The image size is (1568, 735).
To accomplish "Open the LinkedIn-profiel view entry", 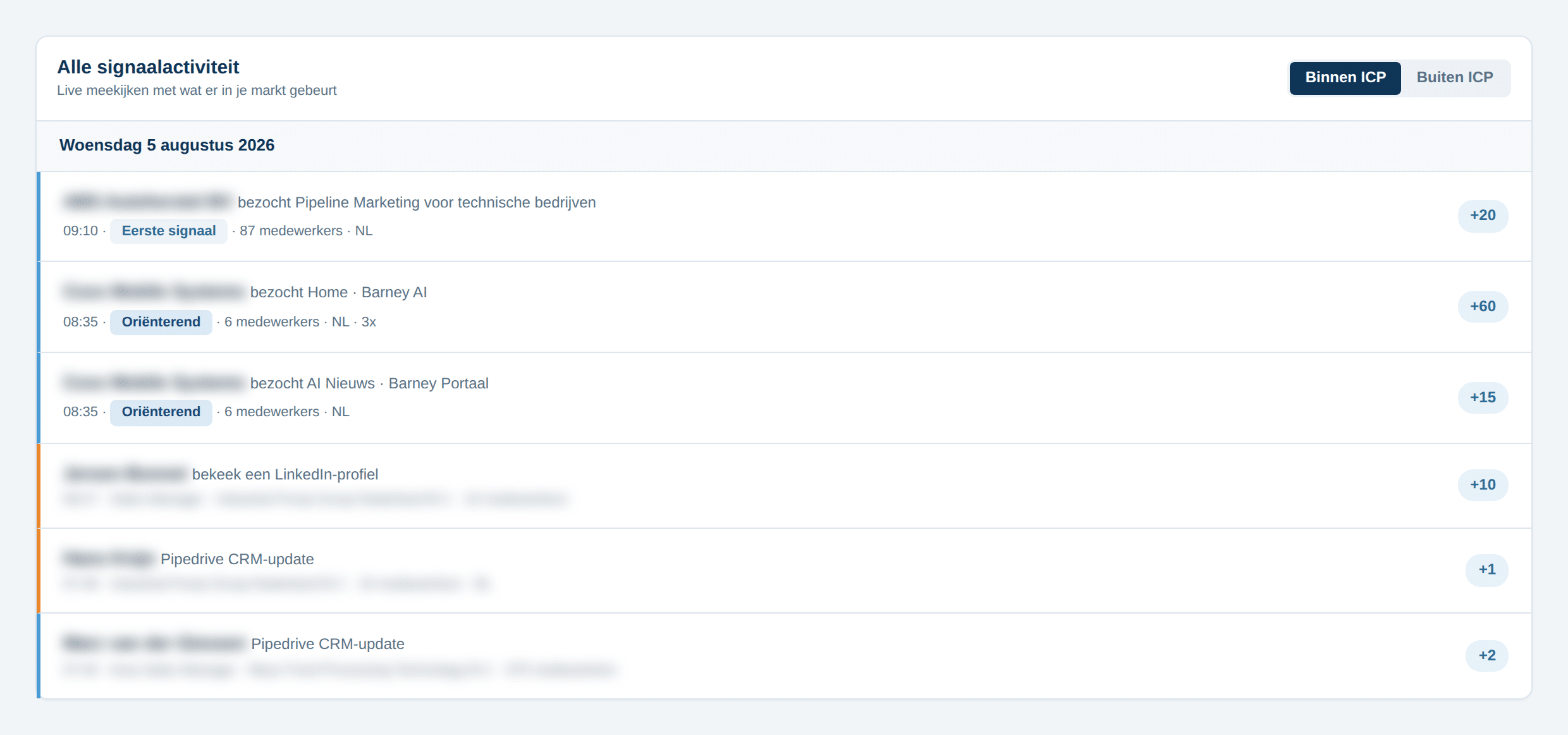I will click(x=784, y=486).
